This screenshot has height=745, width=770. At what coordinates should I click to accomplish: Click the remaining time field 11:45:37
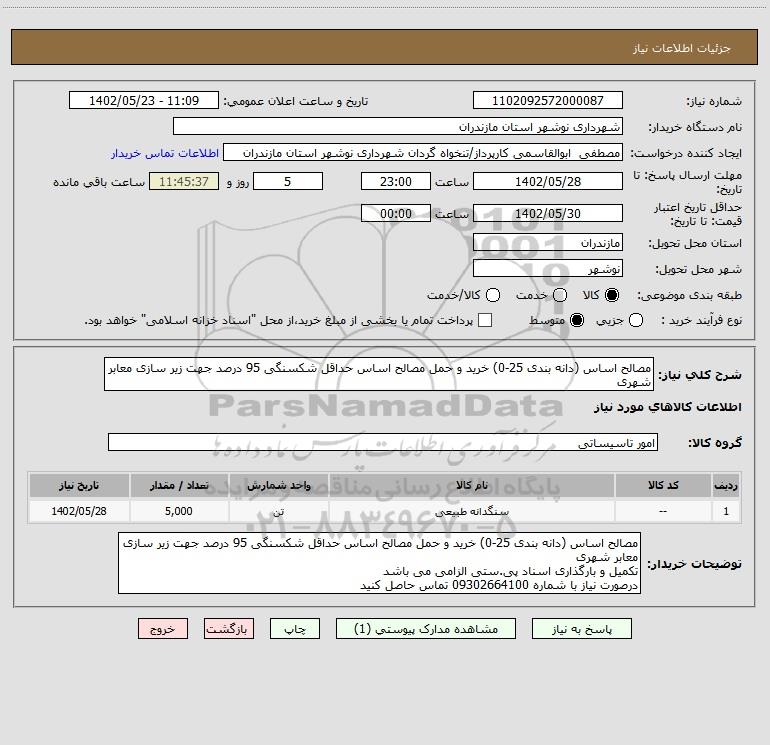coord(184,181)
